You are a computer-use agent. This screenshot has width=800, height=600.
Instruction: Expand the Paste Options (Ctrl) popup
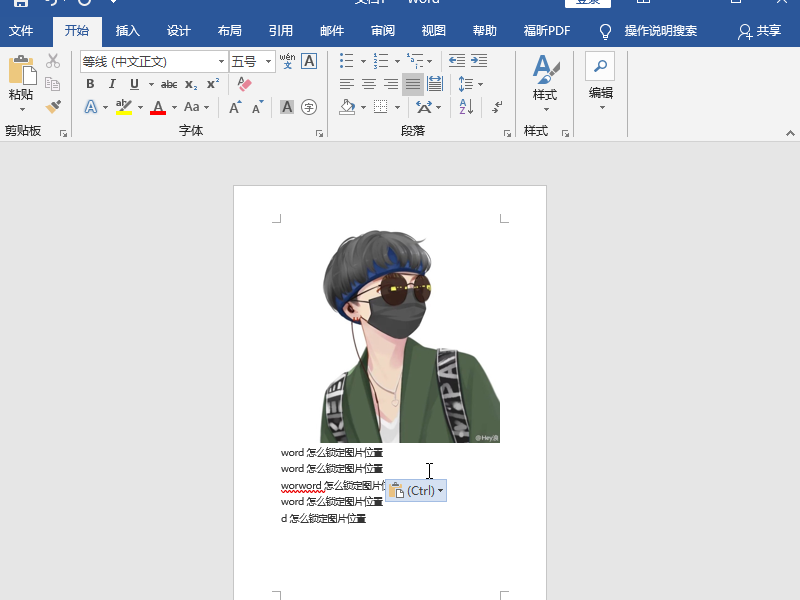[x=416, y=491]
